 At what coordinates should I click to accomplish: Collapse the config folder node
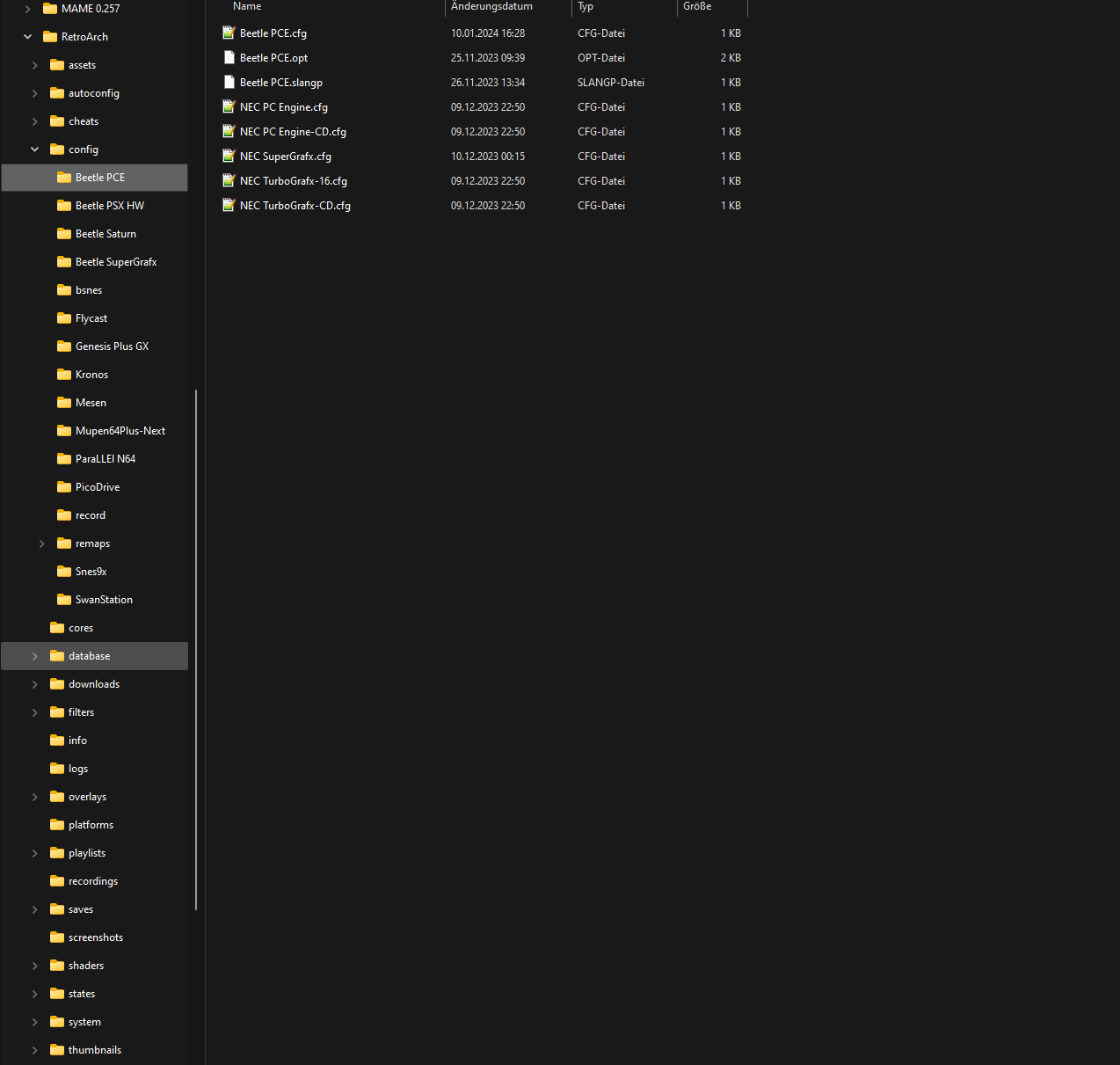[34, 150]
